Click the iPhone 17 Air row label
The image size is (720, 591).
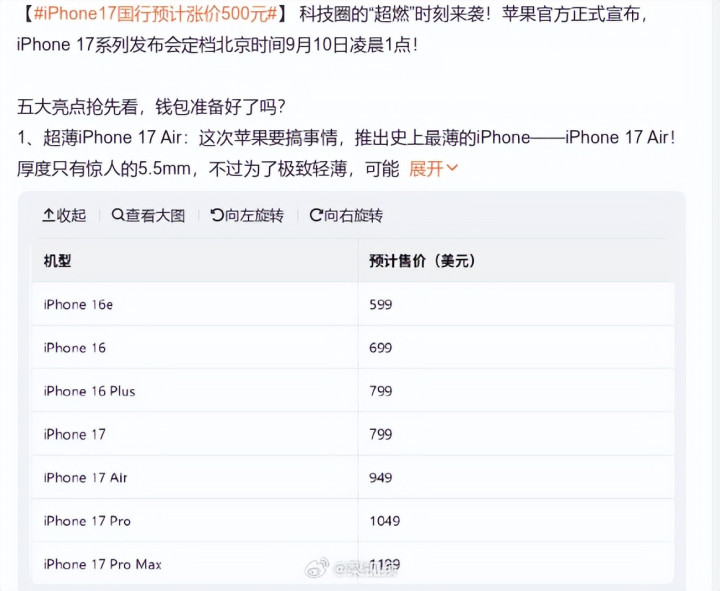point(85,478)
